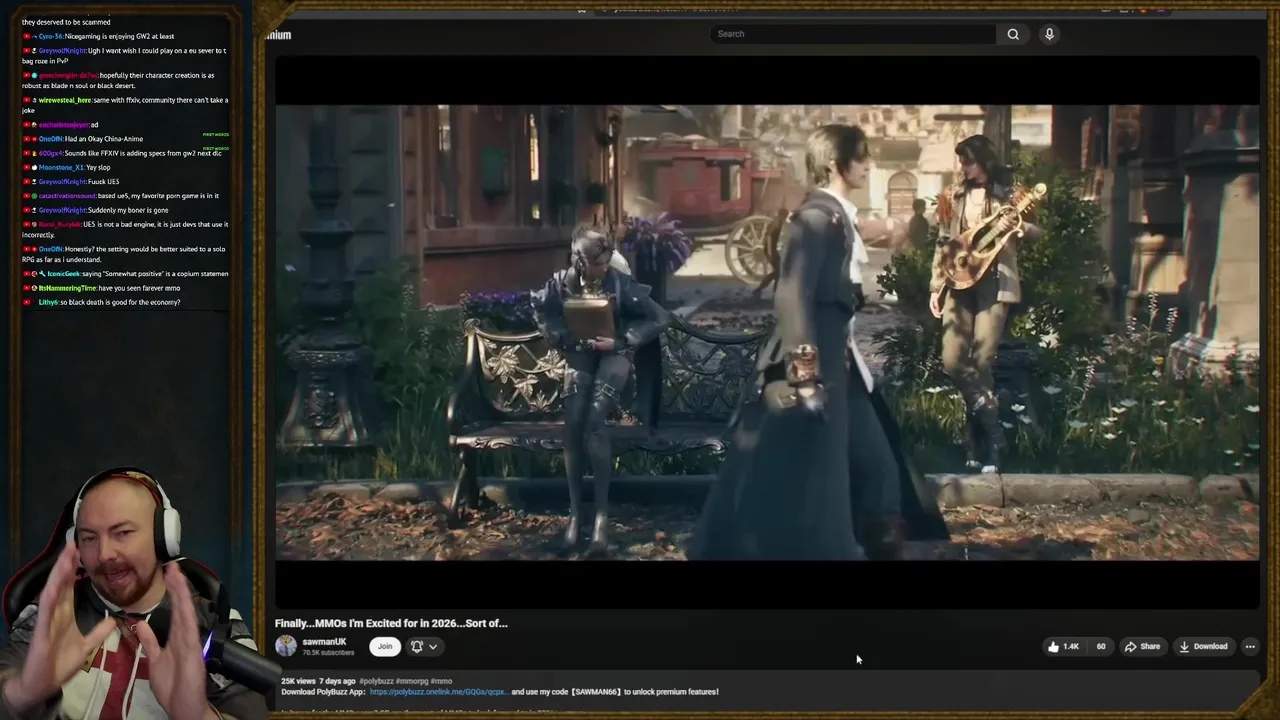Click the '25K views 7 days ago' text
Image resolution: width=1280 pixels, height=720 pixels.
pos(317,681)
